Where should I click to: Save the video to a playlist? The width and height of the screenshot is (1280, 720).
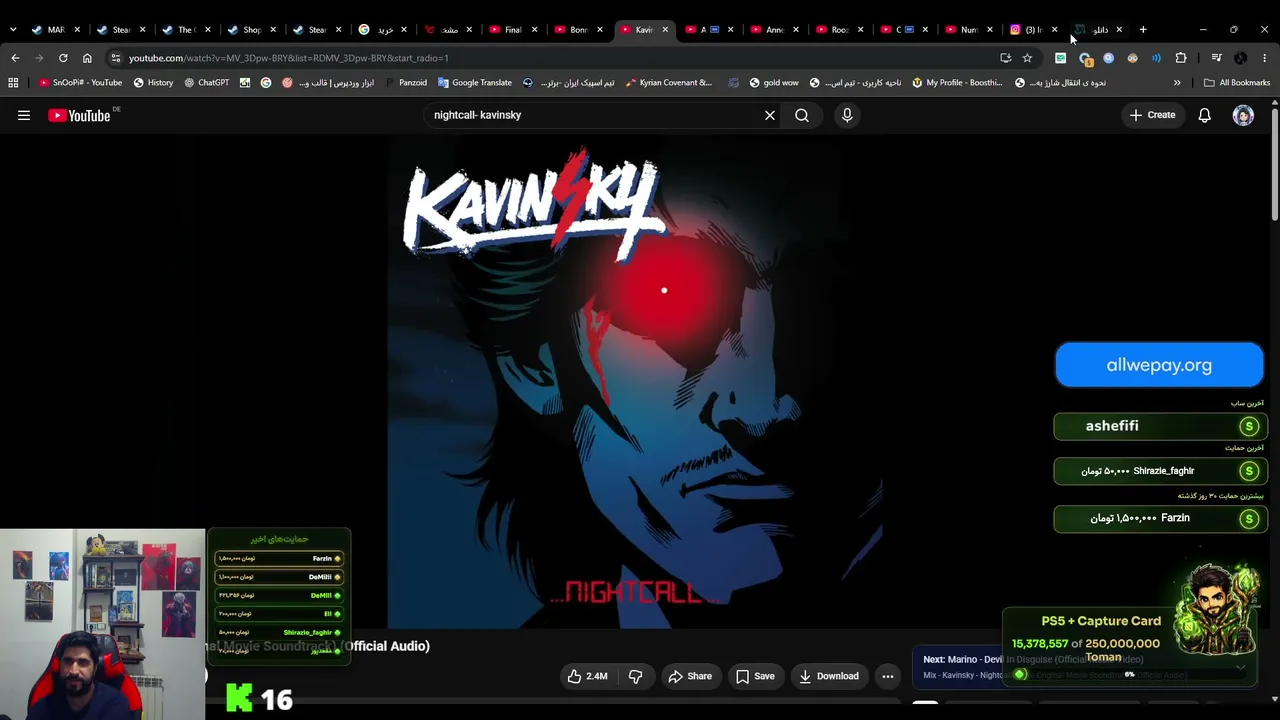755,676
